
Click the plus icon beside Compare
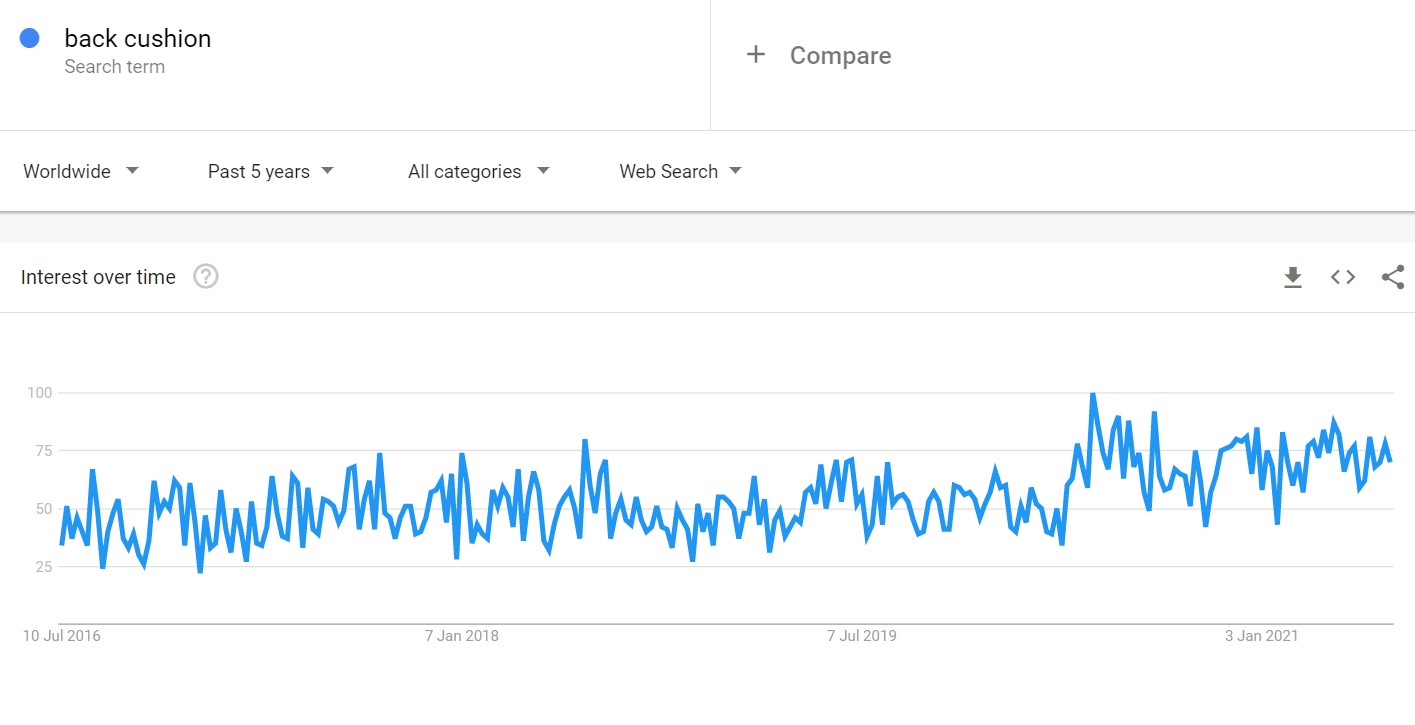(x=756, y=55)
